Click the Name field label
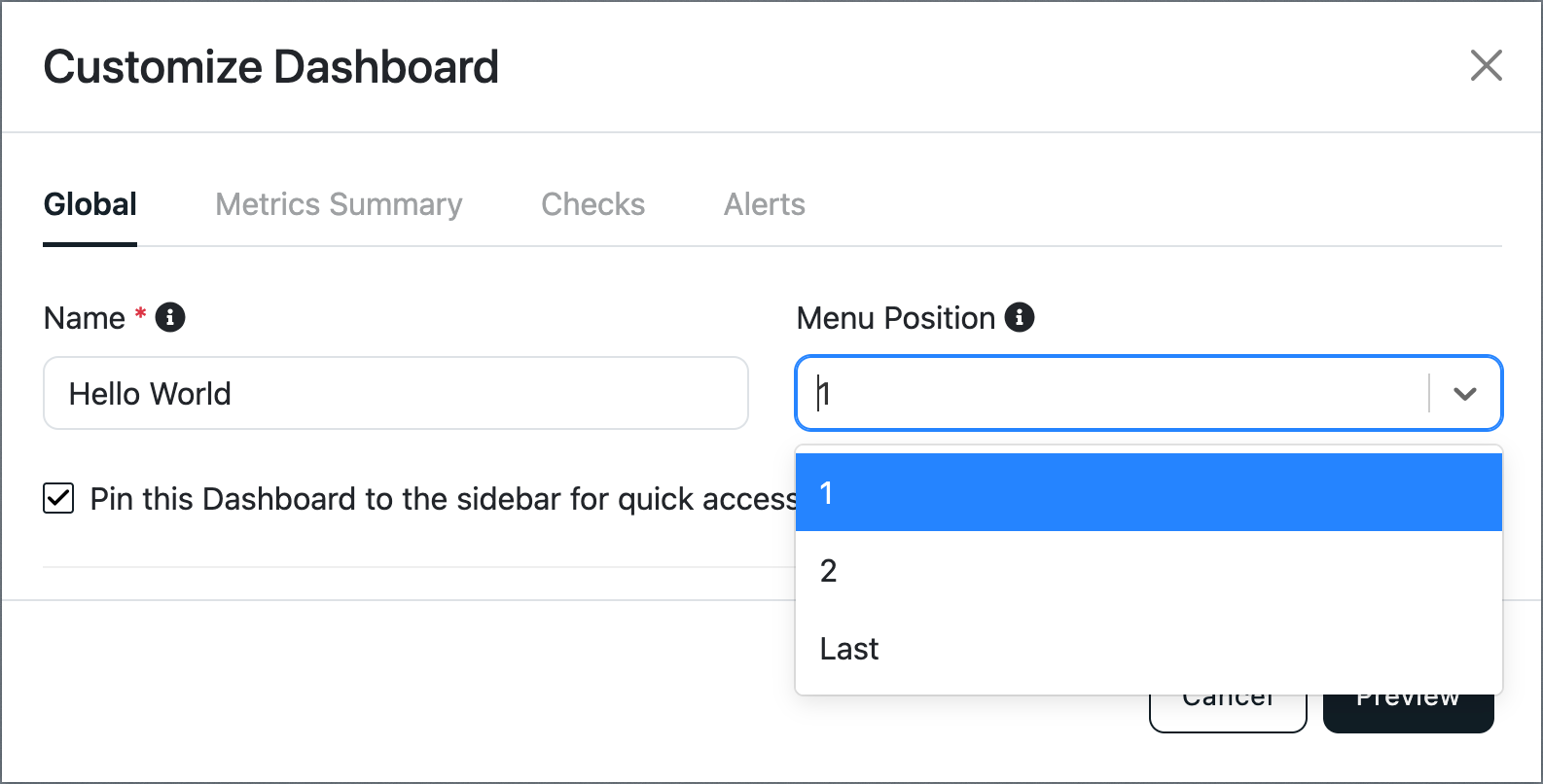The height and width of the screenshot is (784, 1543). (85, 318)
